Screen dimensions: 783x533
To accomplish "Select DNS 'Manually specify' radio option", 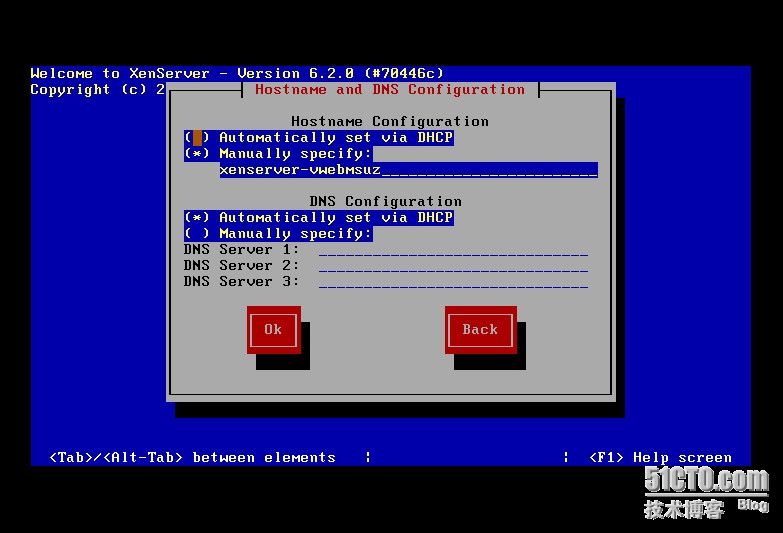I will coord(278,233).
